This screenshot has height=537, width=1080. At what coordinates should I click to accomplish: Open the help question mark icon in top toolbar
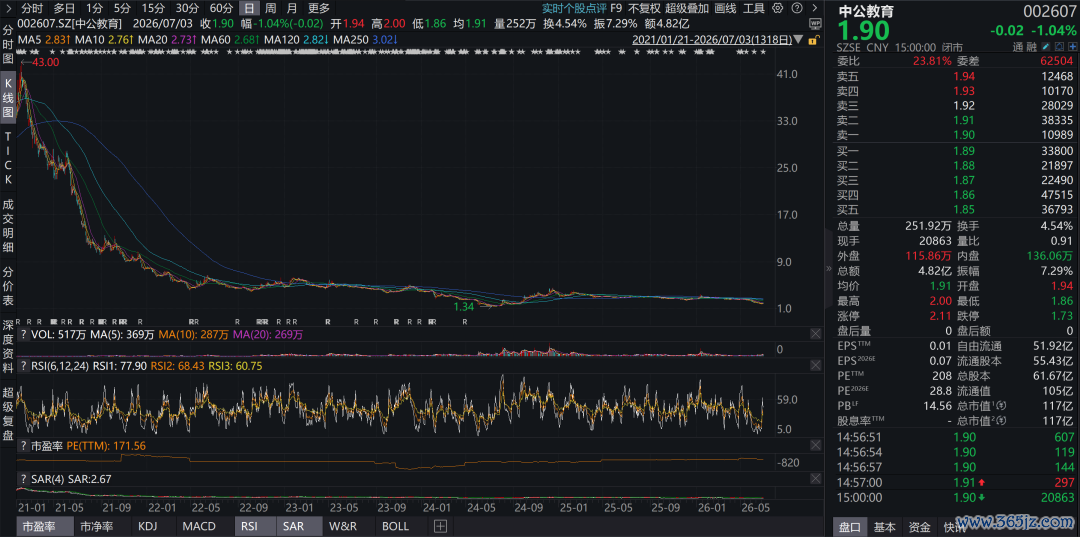click(796, 9)
